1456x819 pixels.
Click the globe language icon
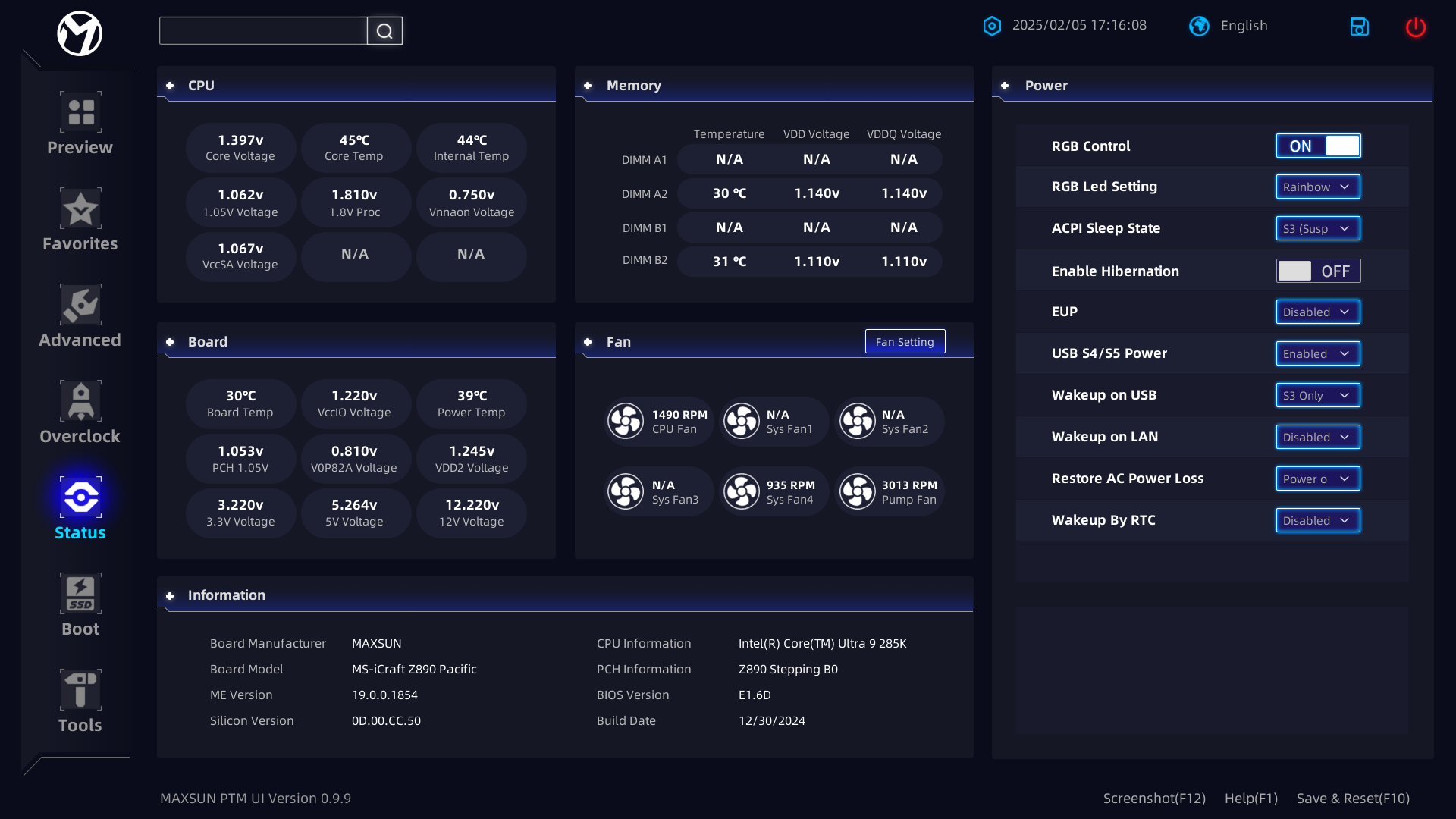pyautogui.click(x=1199, y=26)
